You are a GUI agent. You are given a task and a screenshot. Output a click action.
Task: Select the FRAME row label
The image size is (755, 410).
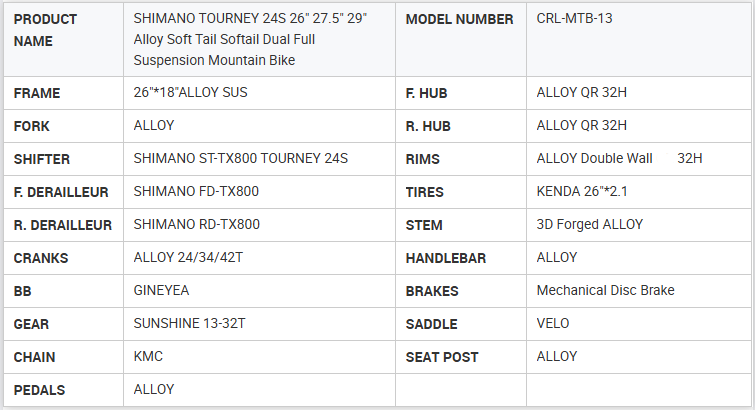(37, 93)
